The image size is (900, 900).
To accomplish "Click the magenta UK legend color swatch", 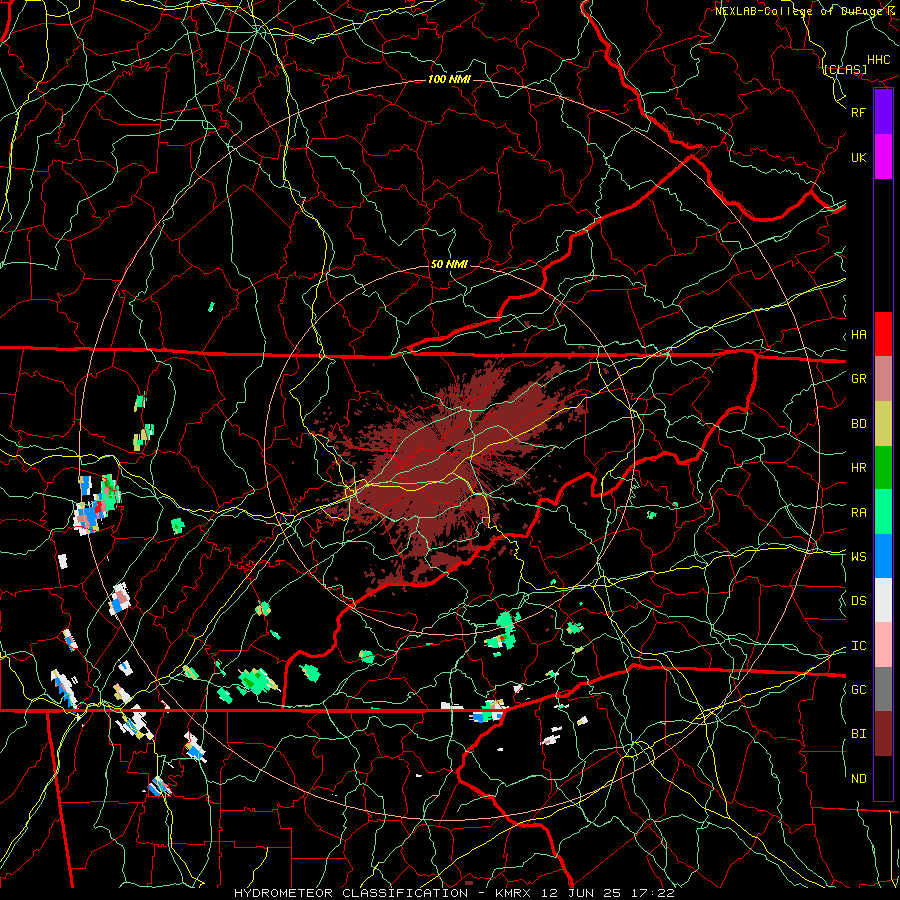I will 883,157.
